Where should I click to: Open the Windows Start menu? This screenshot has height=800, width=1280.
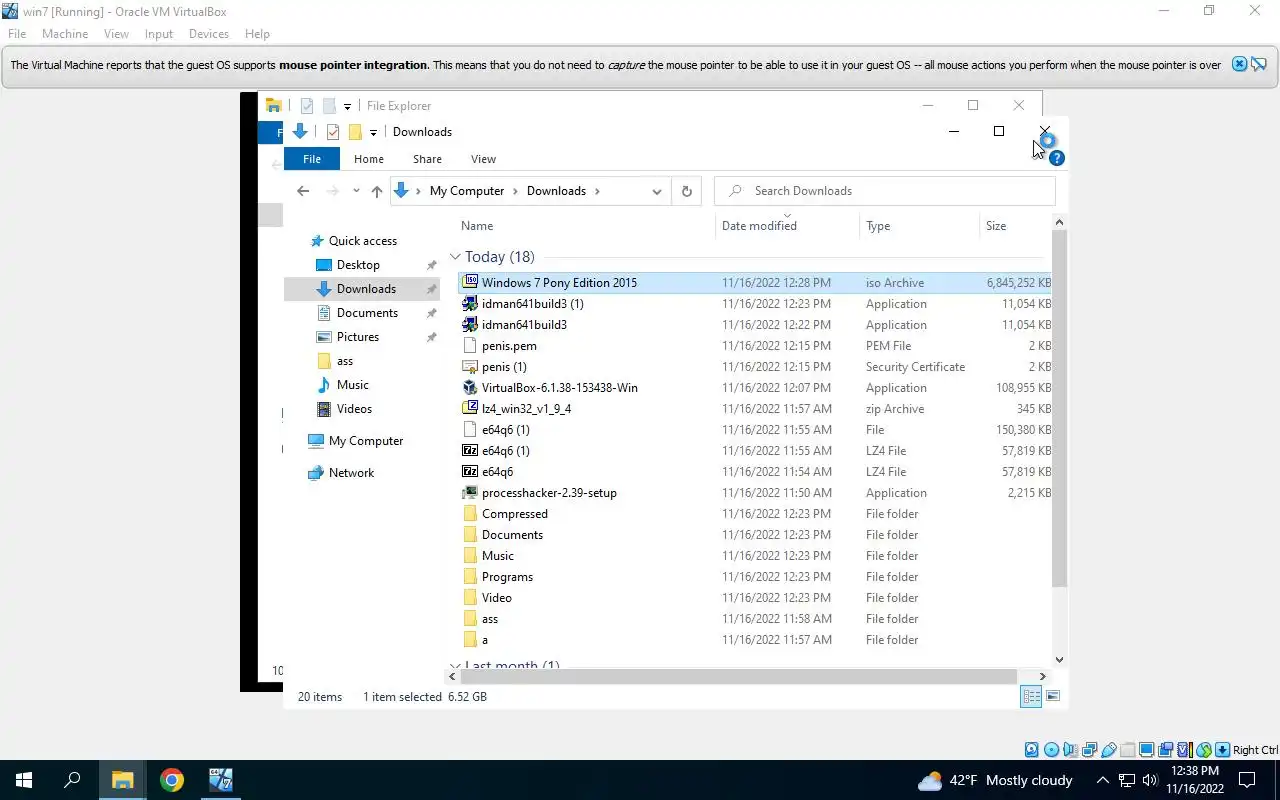click(x=24, y=780)
